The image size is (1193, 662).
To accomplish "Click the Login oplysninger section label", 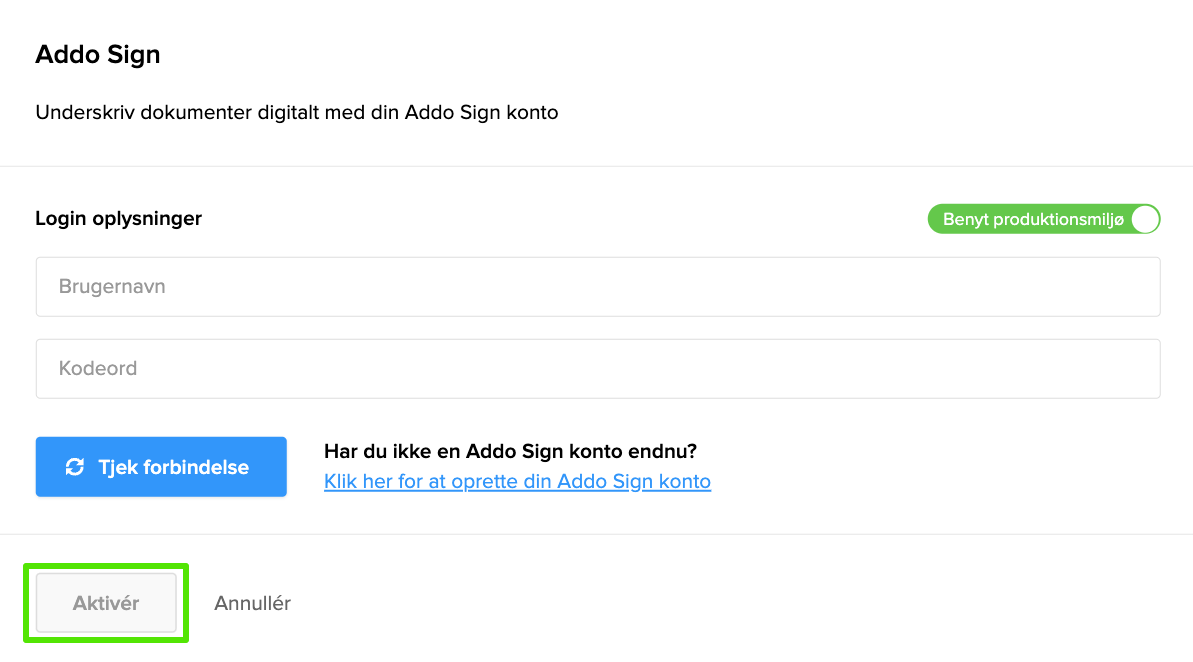I will (x=118, y=218).
